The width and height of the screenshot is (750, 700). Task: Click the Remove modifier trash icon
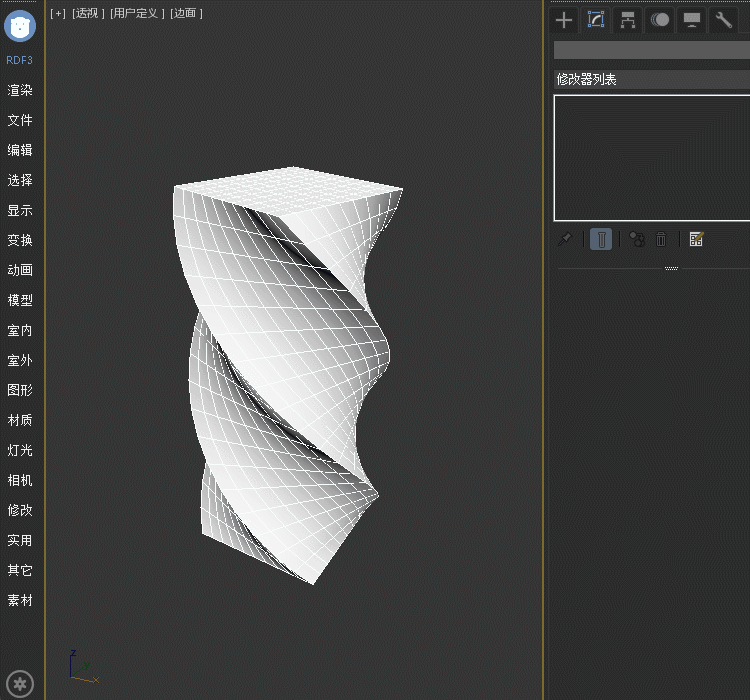click(x=661, y=239)
